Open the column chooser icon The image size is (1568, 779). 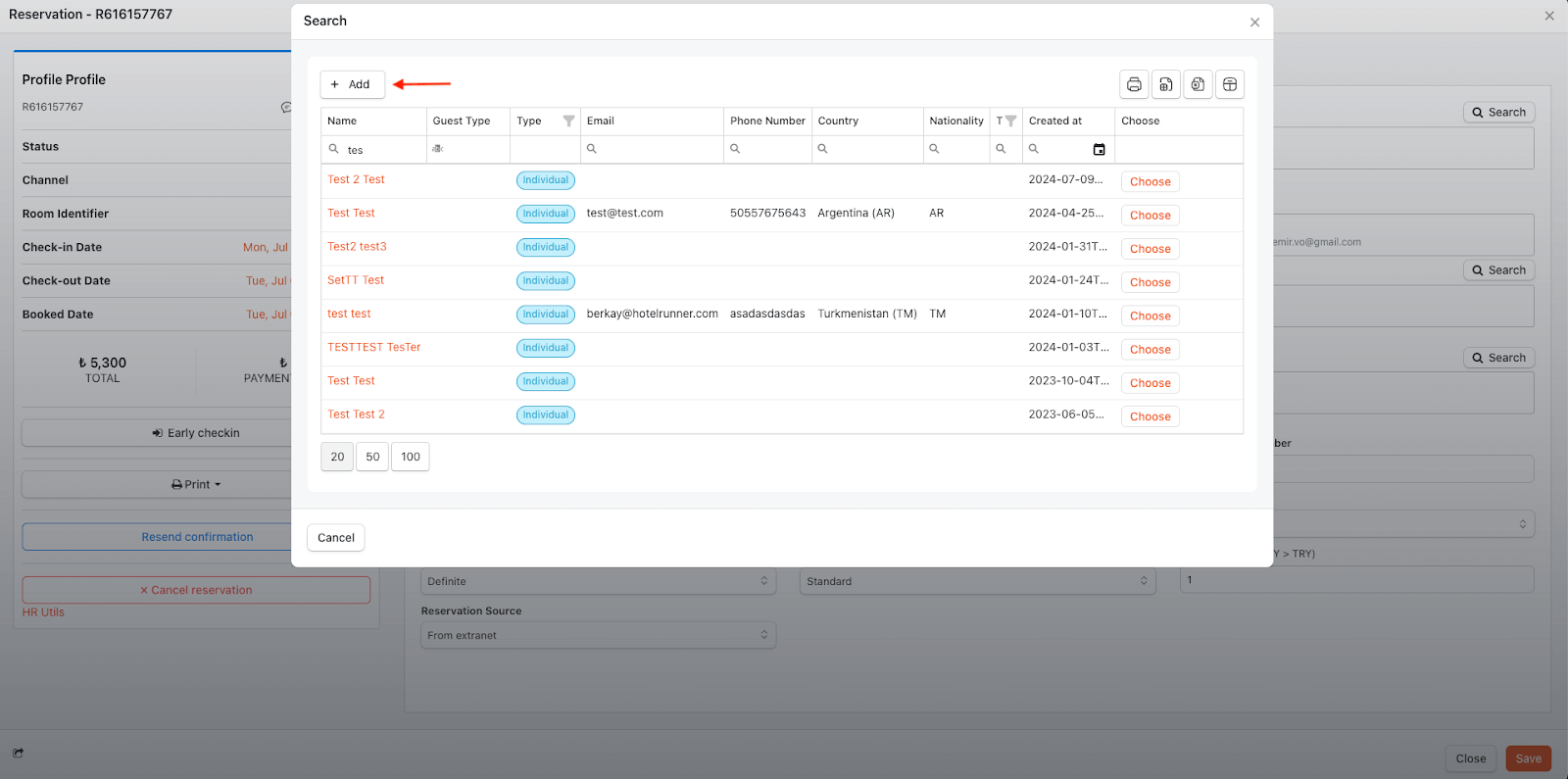tap(1230, 84)
